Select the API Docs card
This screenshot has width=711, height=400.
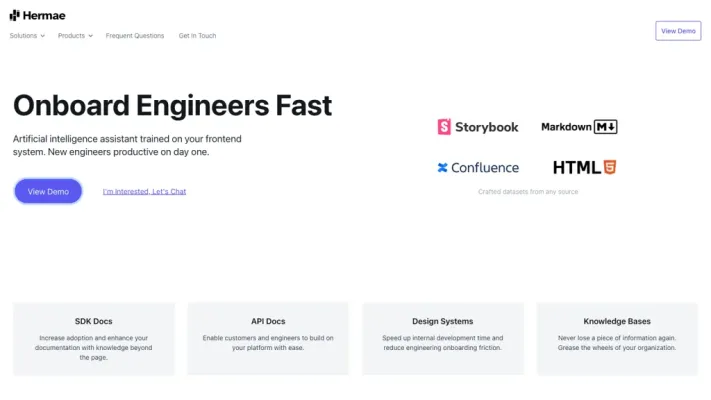click(x=268, y=338)
